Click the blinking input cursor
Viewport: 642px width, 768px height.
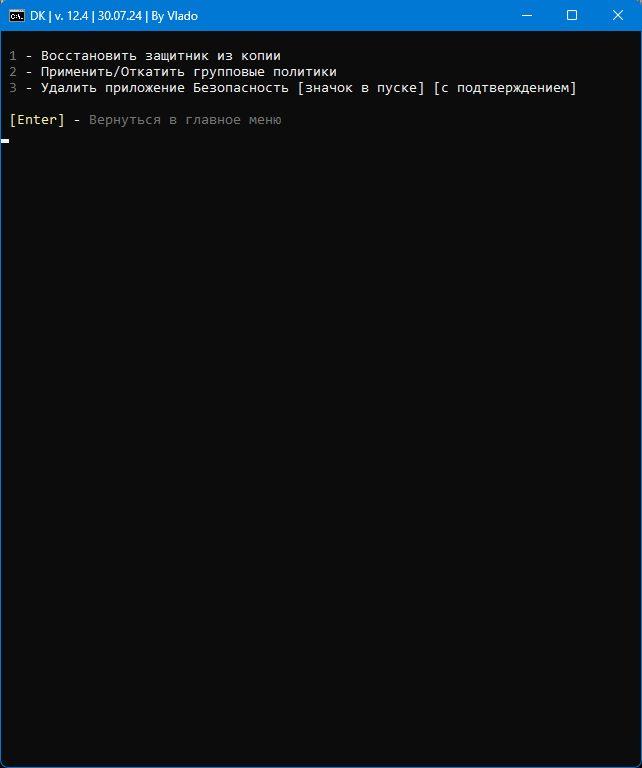coord(5,141)
